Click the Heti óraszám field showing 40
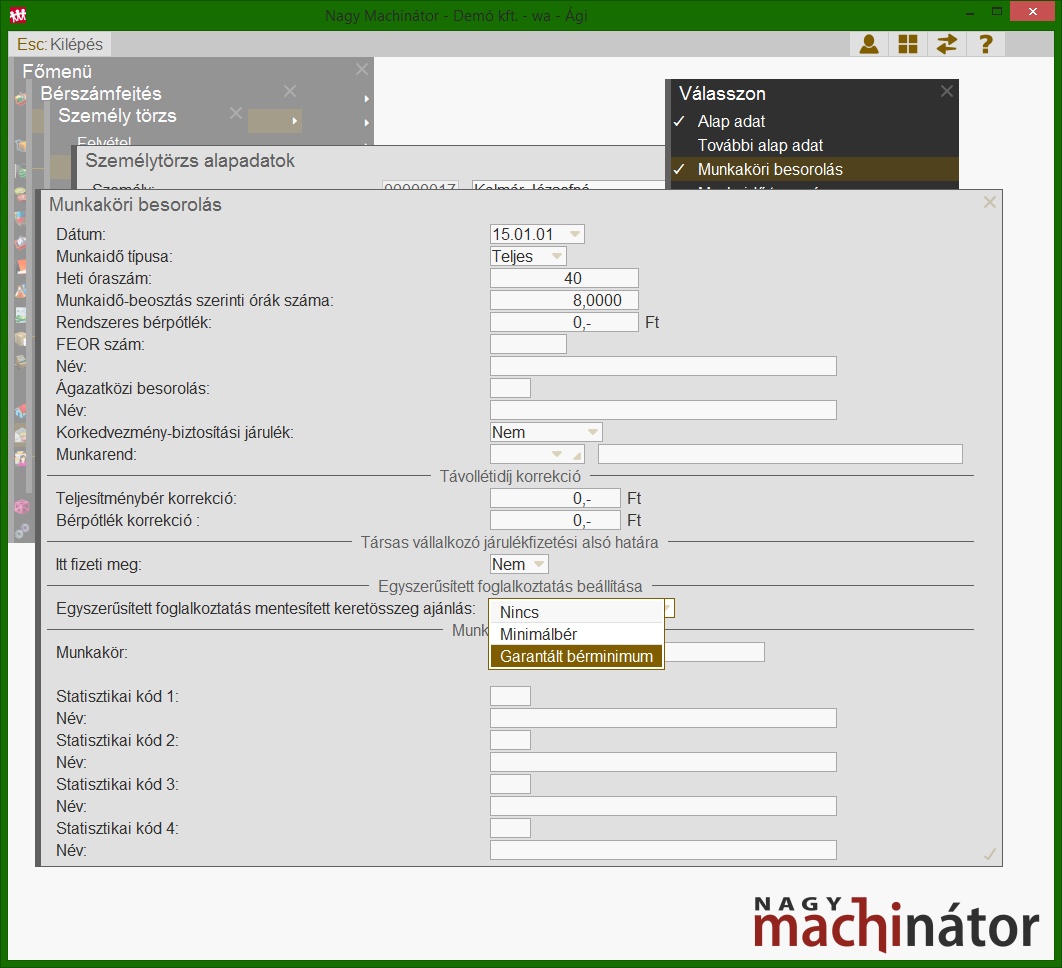The width and height of the screenshot is (1062, 968). pos(564,278)
